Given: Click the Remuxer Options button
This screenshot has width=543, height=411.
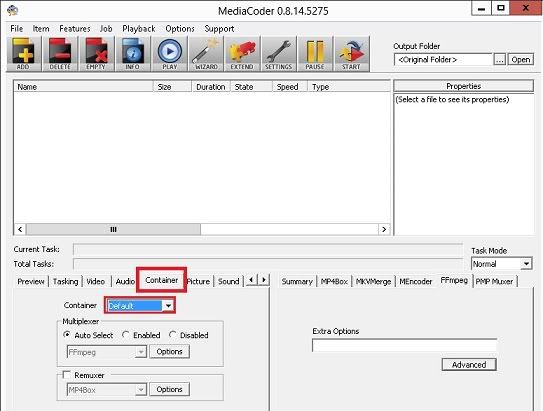Looking at the screenshot, I should (x=169, y=390).
